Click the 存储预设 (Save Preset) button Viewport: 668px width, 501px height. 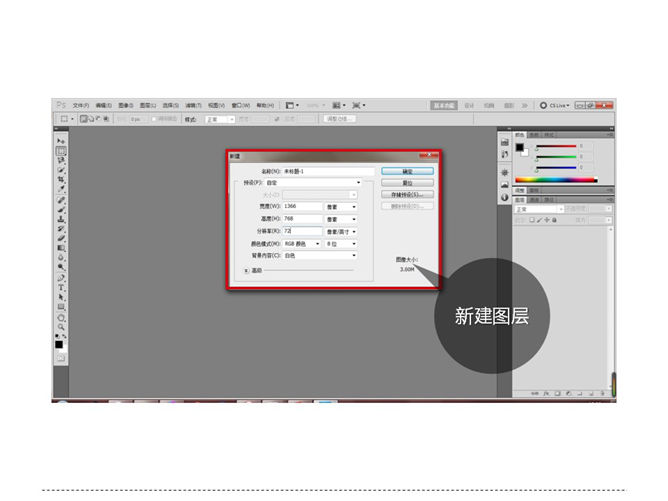click(407, 195)
